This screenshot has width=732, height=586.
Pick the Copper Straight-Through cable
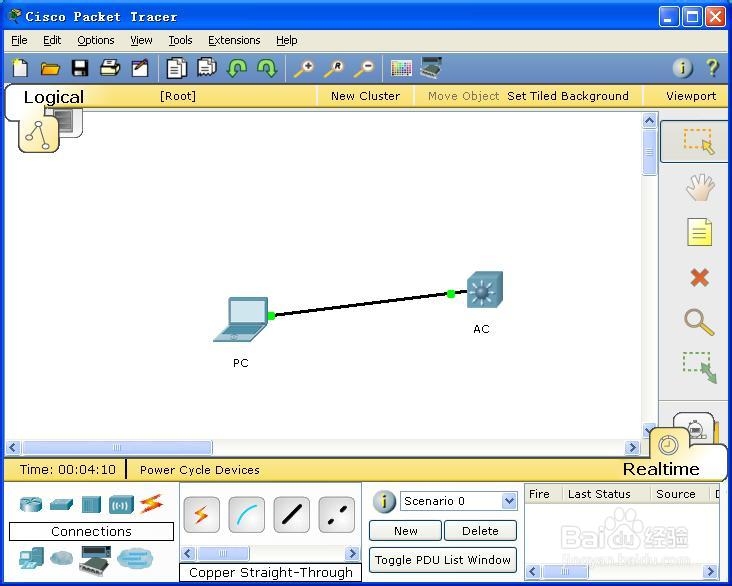pyautogui.click(x=291, y=515)
